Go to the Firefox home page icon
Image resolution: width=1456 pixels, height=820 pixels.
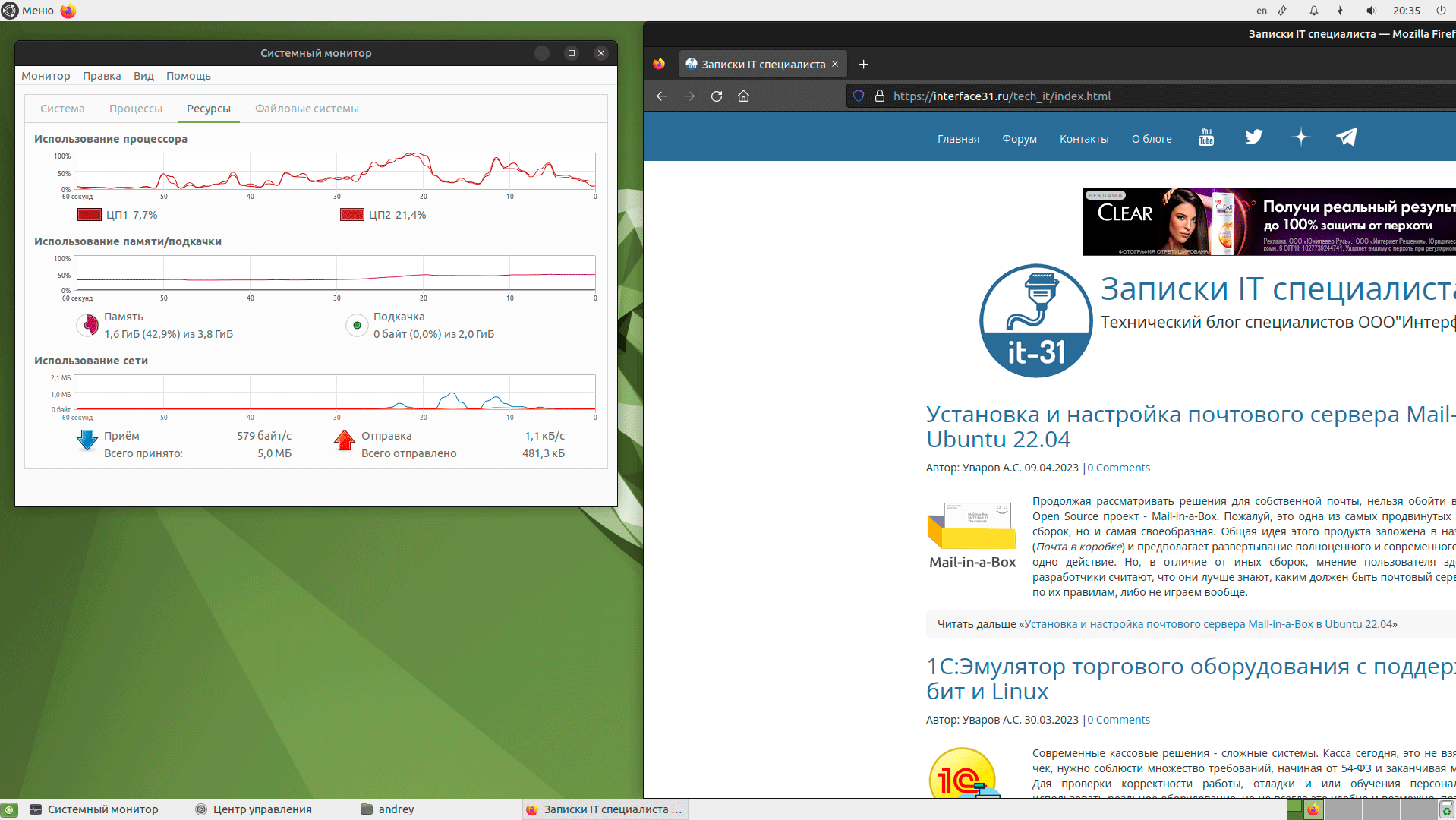pyautogui.click(x=744, y=96)
